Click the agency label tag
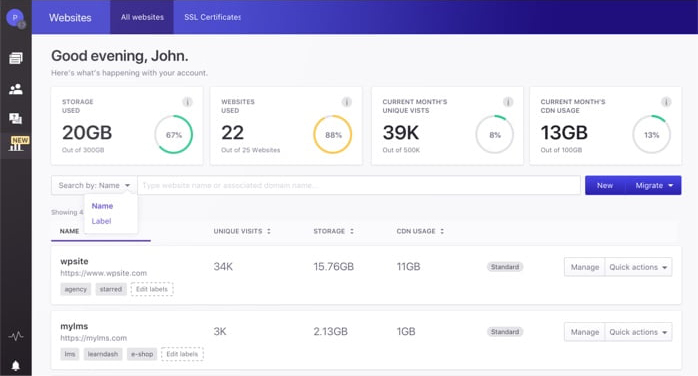698x376 pixels. [x=76, y=289]
